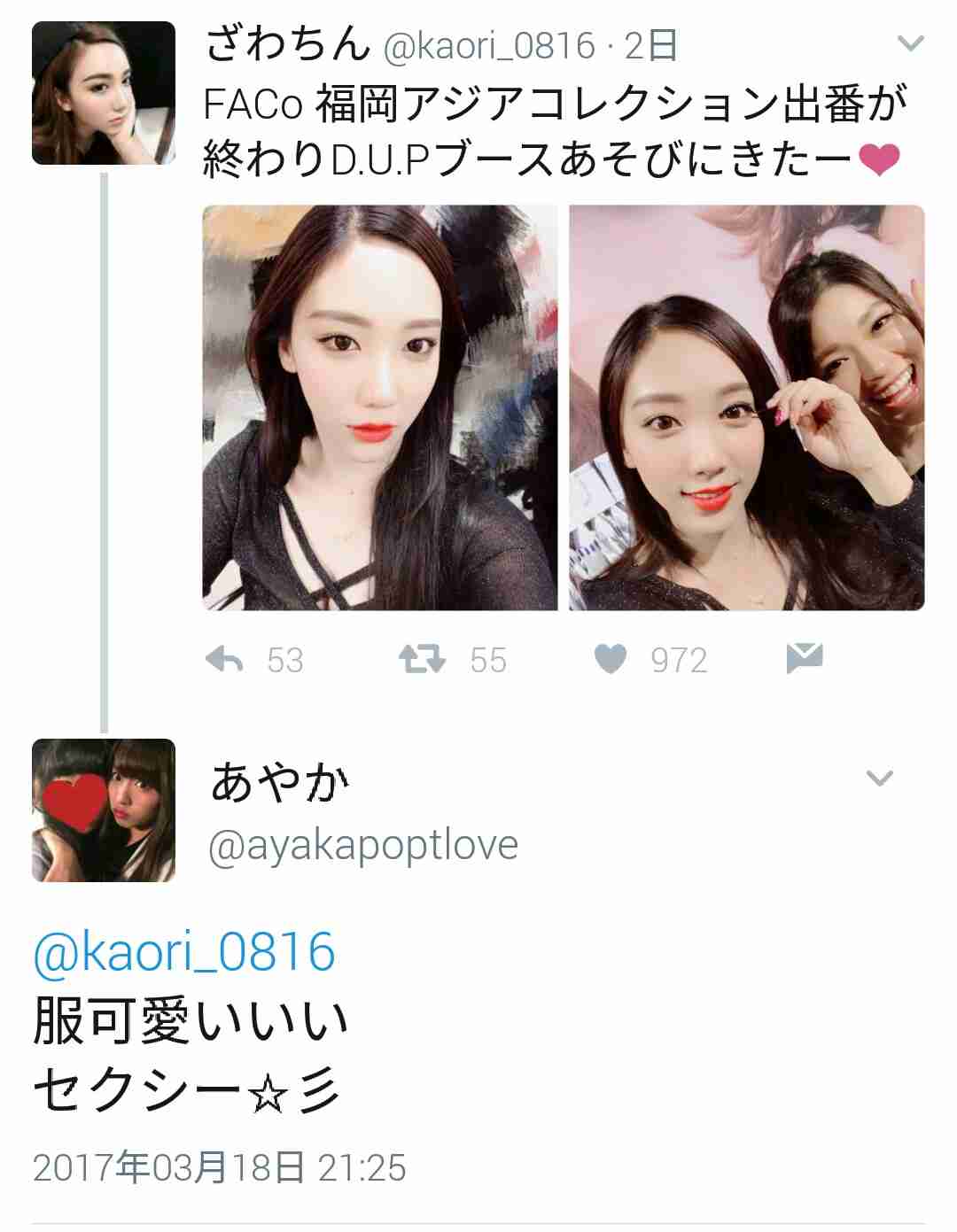Screen dimensions: 957x1232
Task: Tap the あやか display name
Action: (x=280, y=782)
